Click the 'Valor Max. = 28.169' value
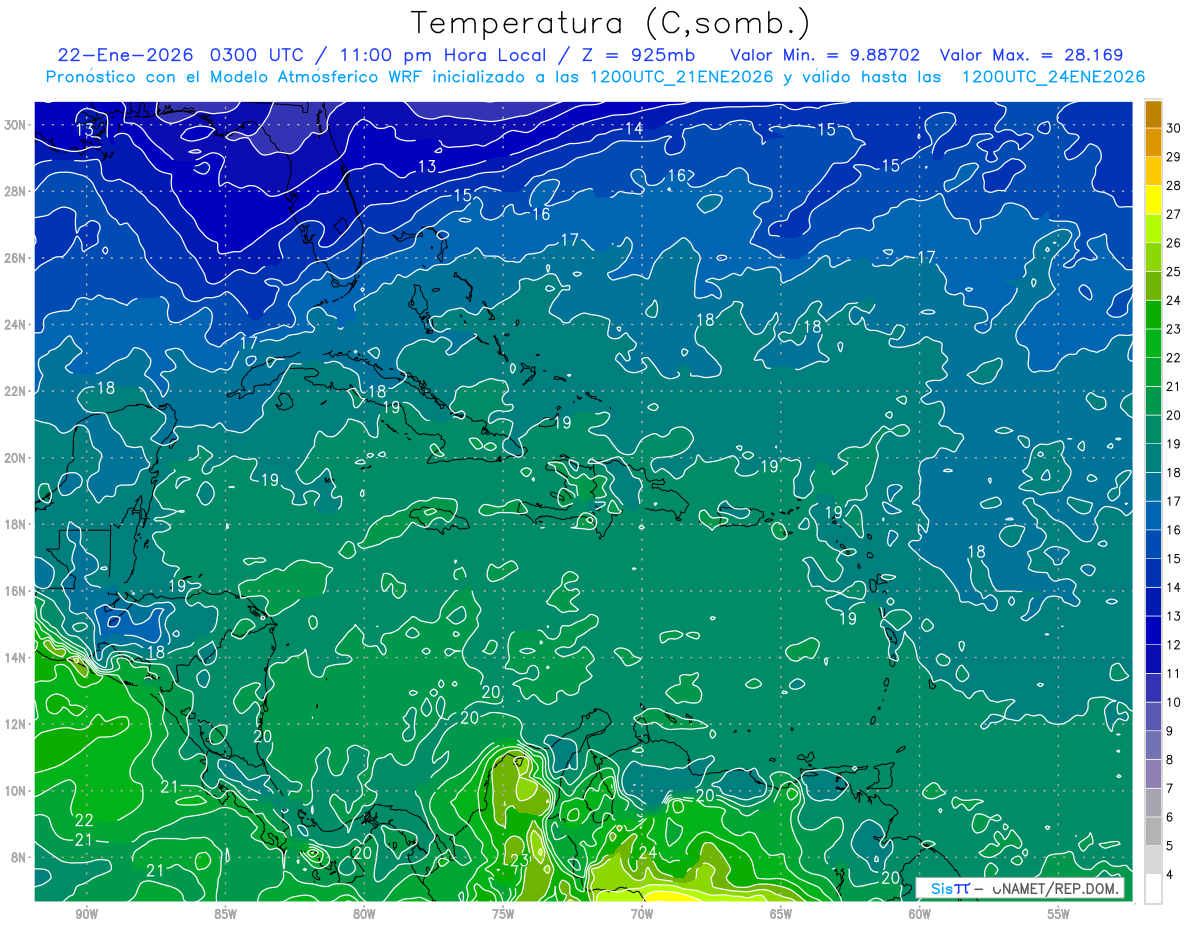The width and height of the screenshot is (1200, 927). coord(1032,55)
